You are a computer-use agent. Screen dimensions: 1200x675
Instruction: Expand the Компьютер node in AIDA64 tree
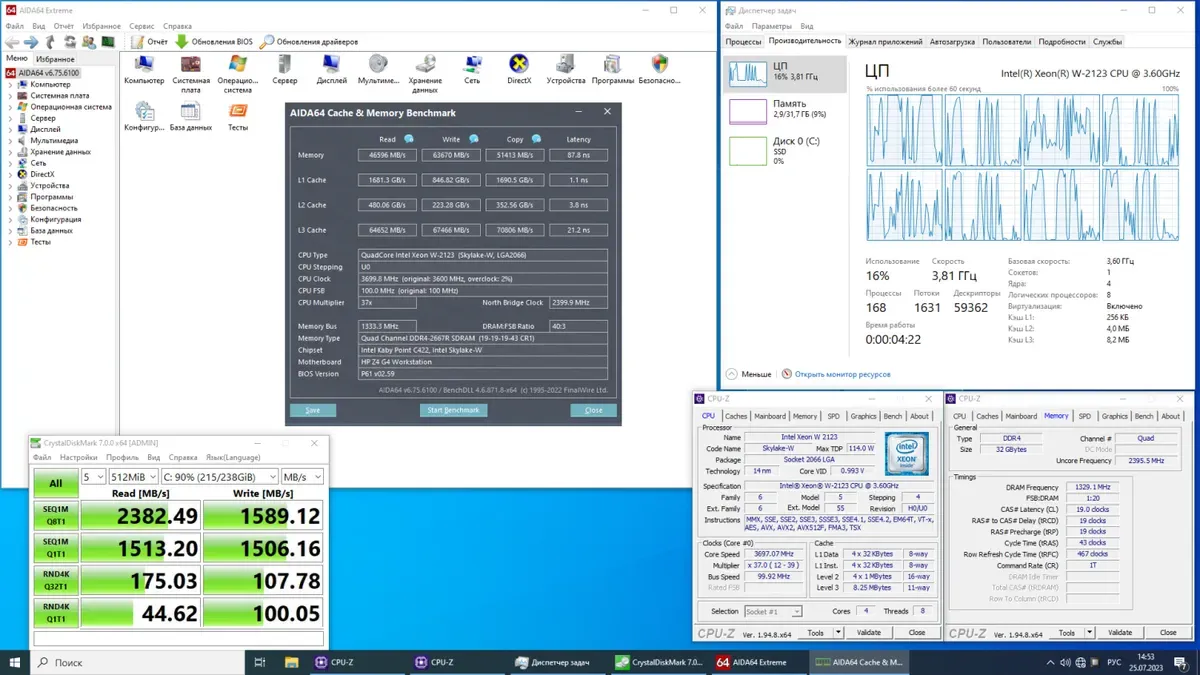10,85
